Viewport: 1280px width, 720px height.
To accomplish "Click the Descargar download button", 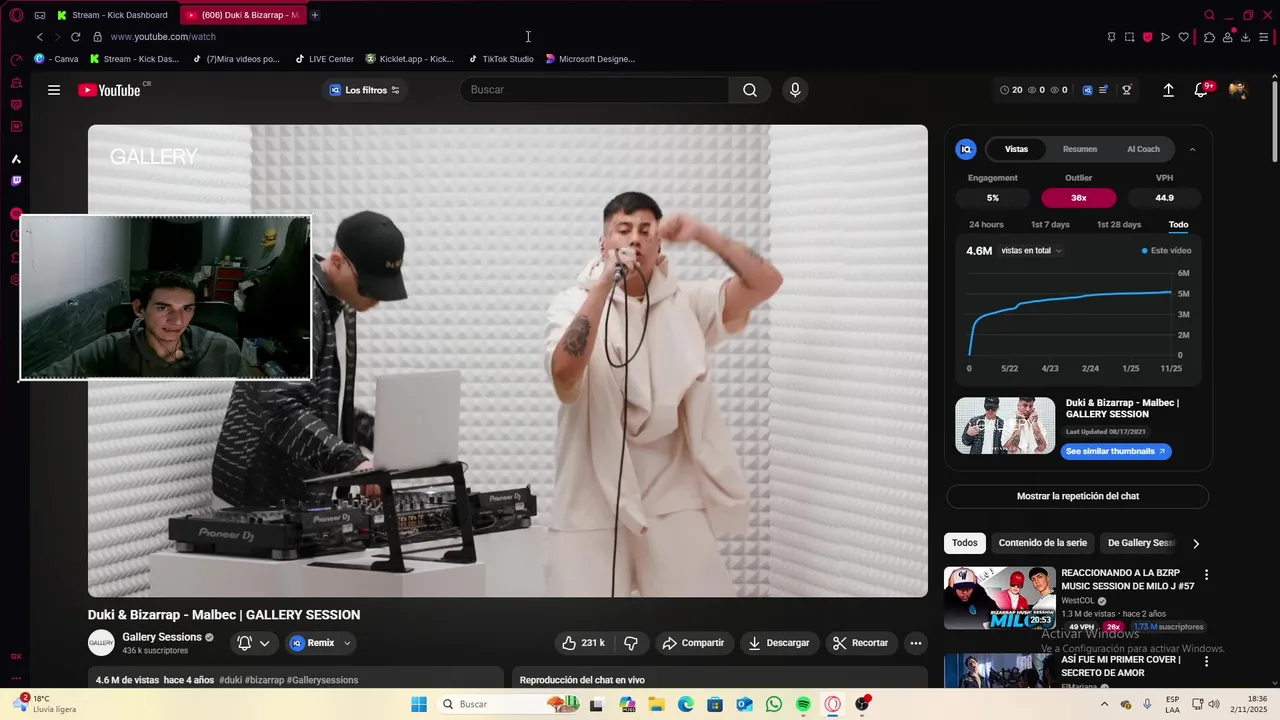I will pos(780,643).
